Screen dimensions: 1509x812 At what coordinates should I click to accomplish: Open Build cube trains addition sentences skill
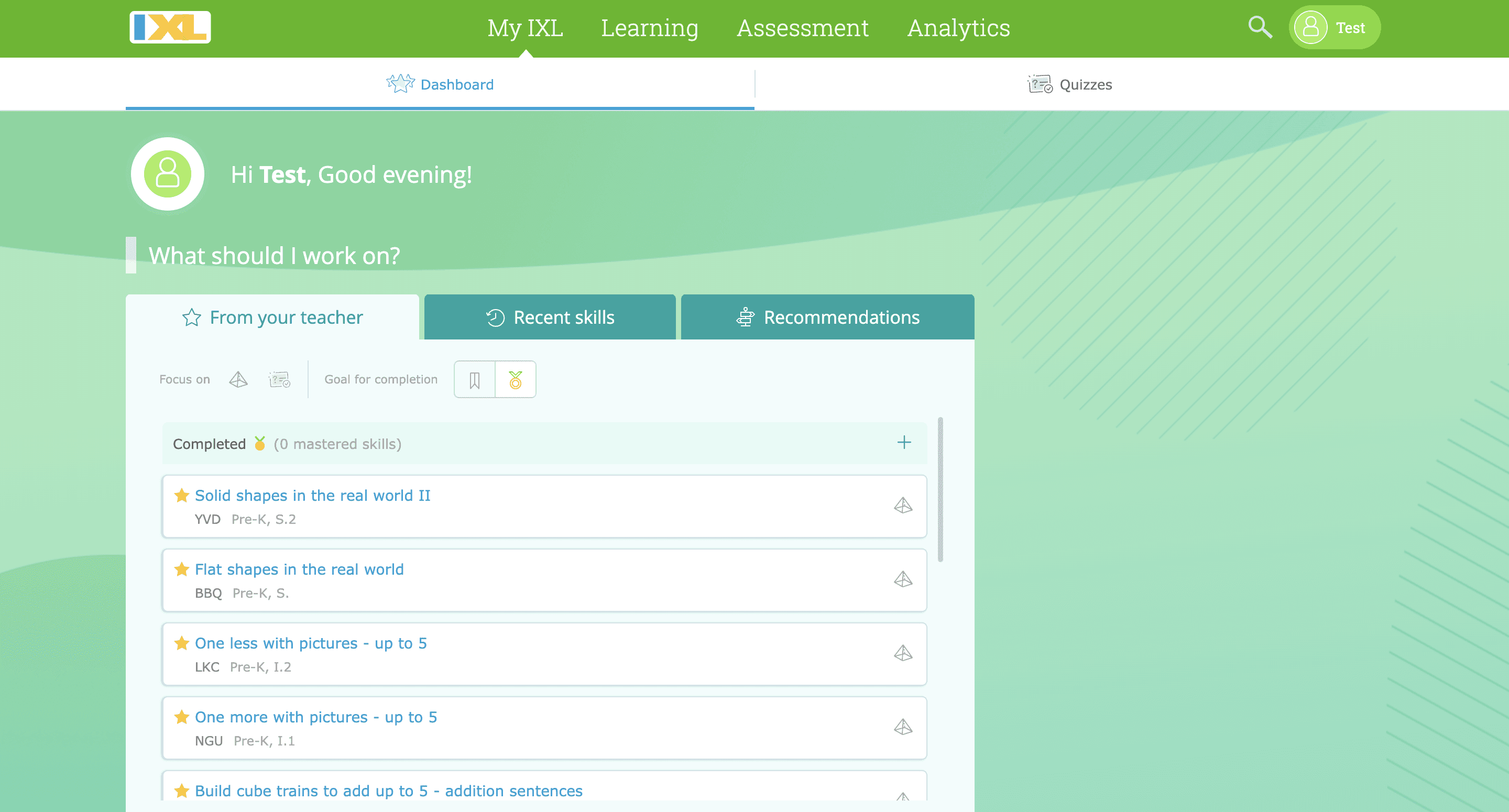(x=389, y=791)
